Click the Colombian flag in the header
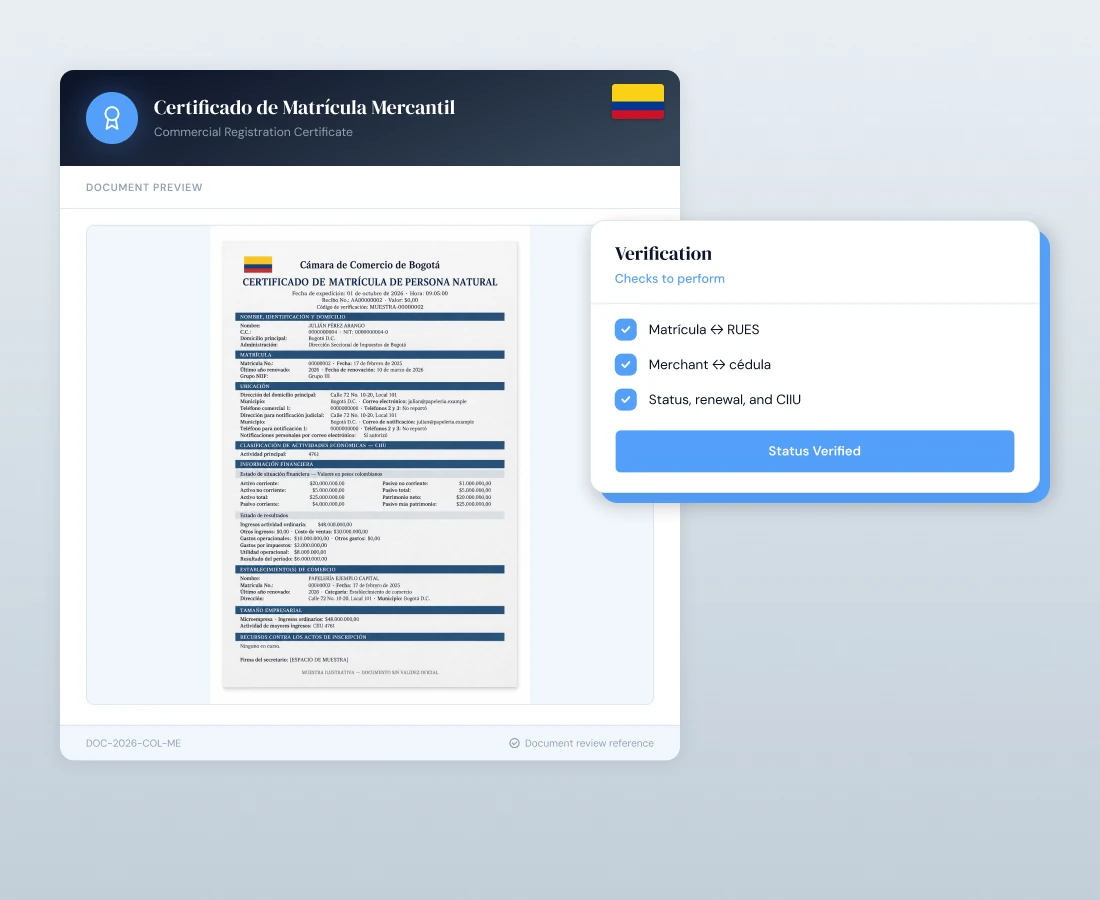This screenshot has height=900, width=1100. (x=638, y=102)
